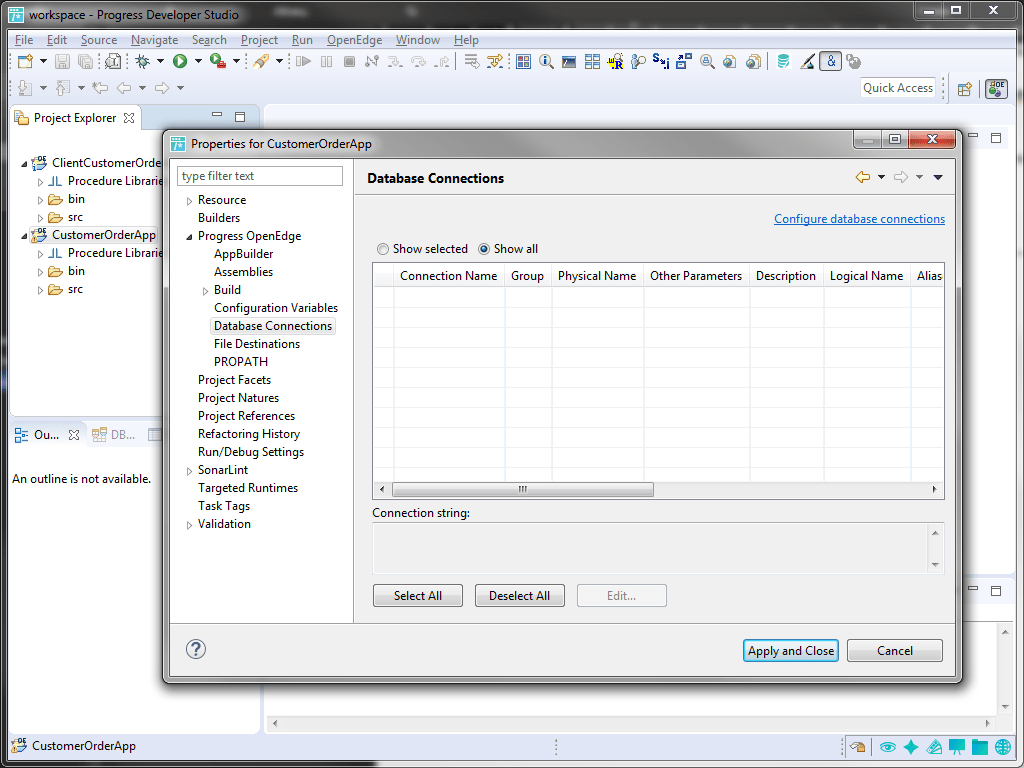This screenshot has height=768, width=1024.
Task: Select Task Tags in the properties tree
Action: click(x=224, y=506)
